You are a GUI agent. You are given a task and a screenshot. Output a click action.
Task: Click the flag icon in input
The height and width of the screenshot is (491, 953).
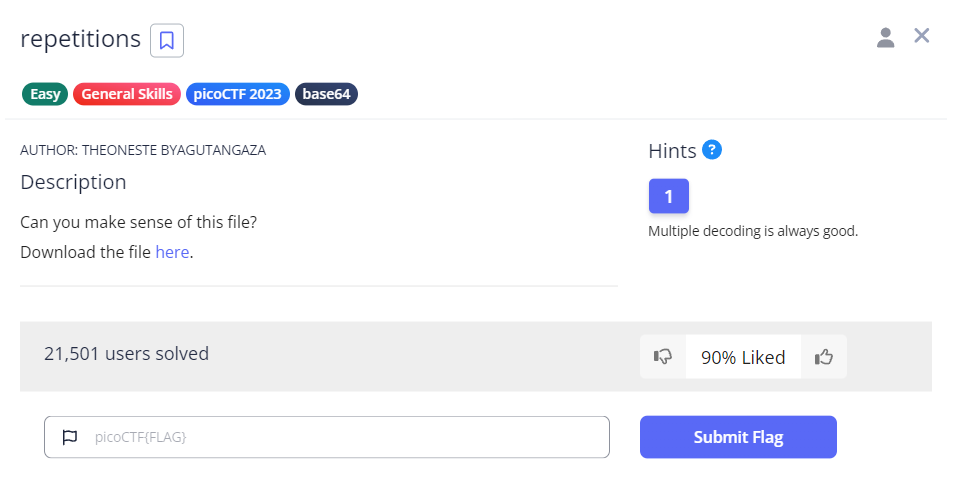[70, 437]
